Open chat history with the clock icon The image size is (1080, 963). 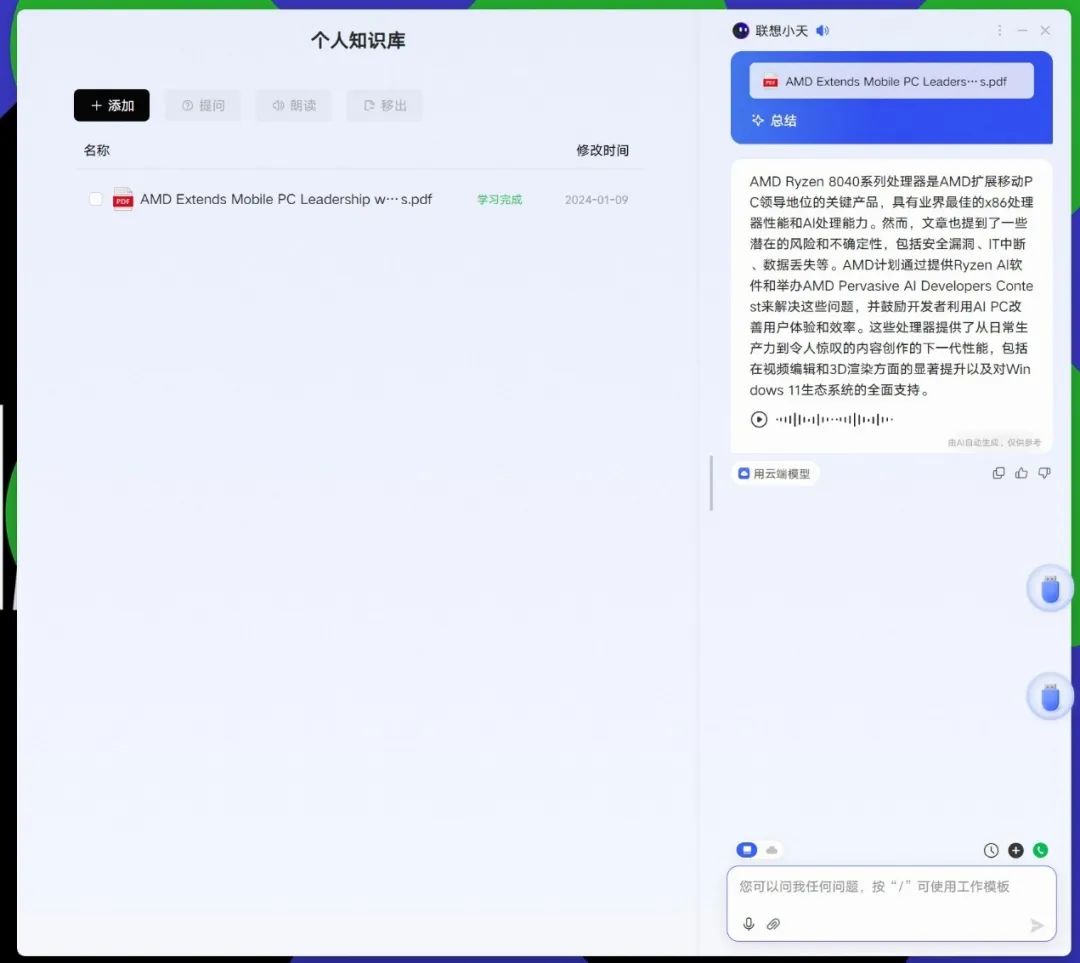point(990,850)
